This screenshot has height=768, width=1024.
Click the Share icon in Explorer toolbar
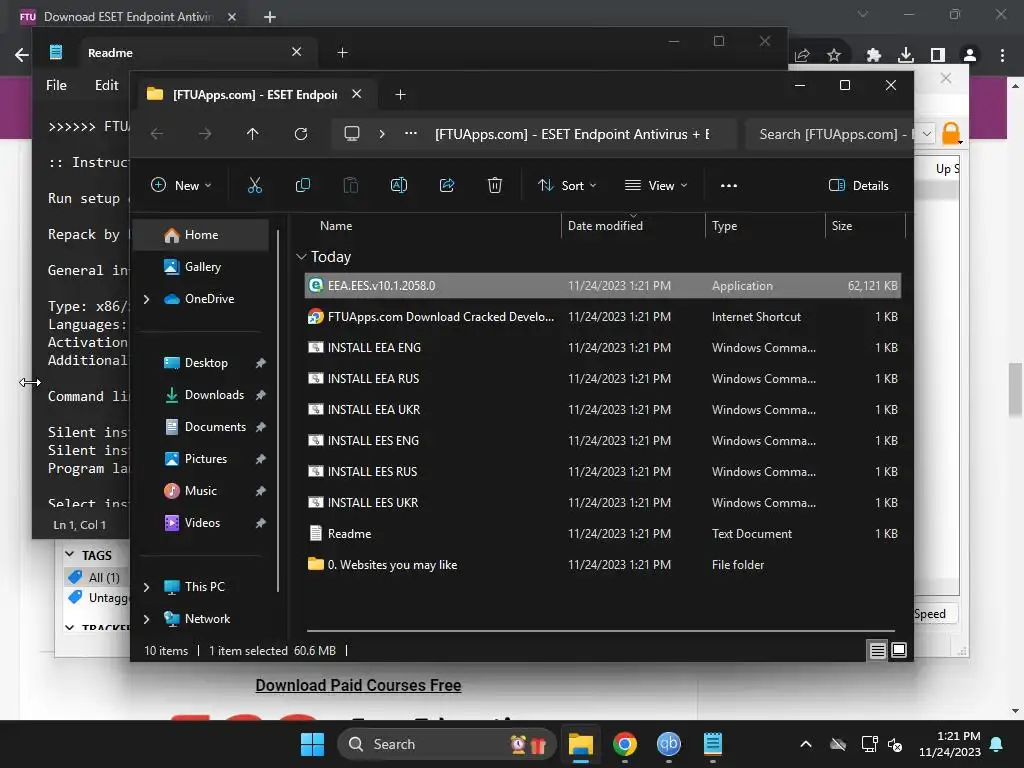coord(447,185)
